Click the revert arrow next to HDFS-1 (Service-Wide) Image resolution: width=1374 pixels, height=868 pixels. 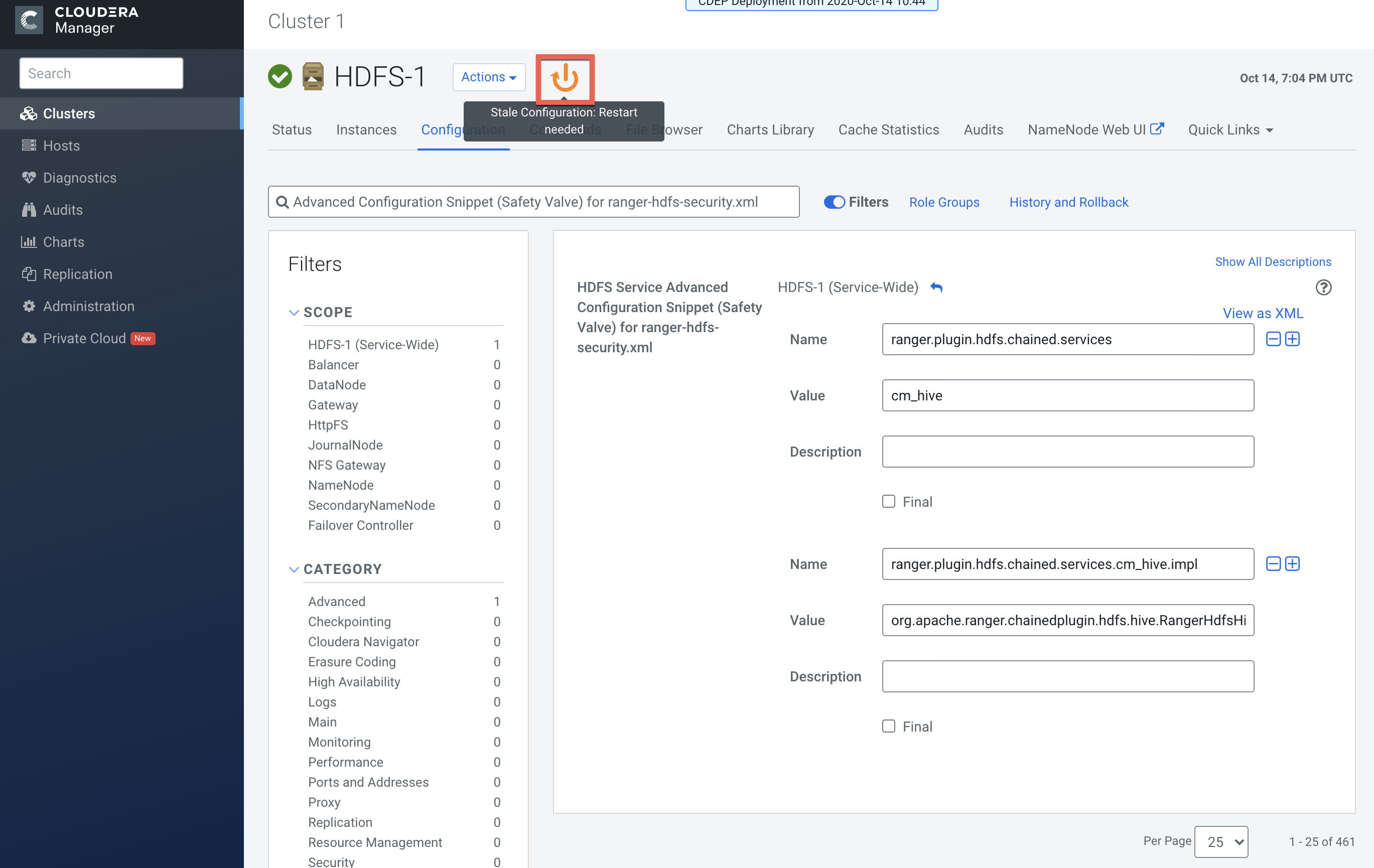pos(936,287)
